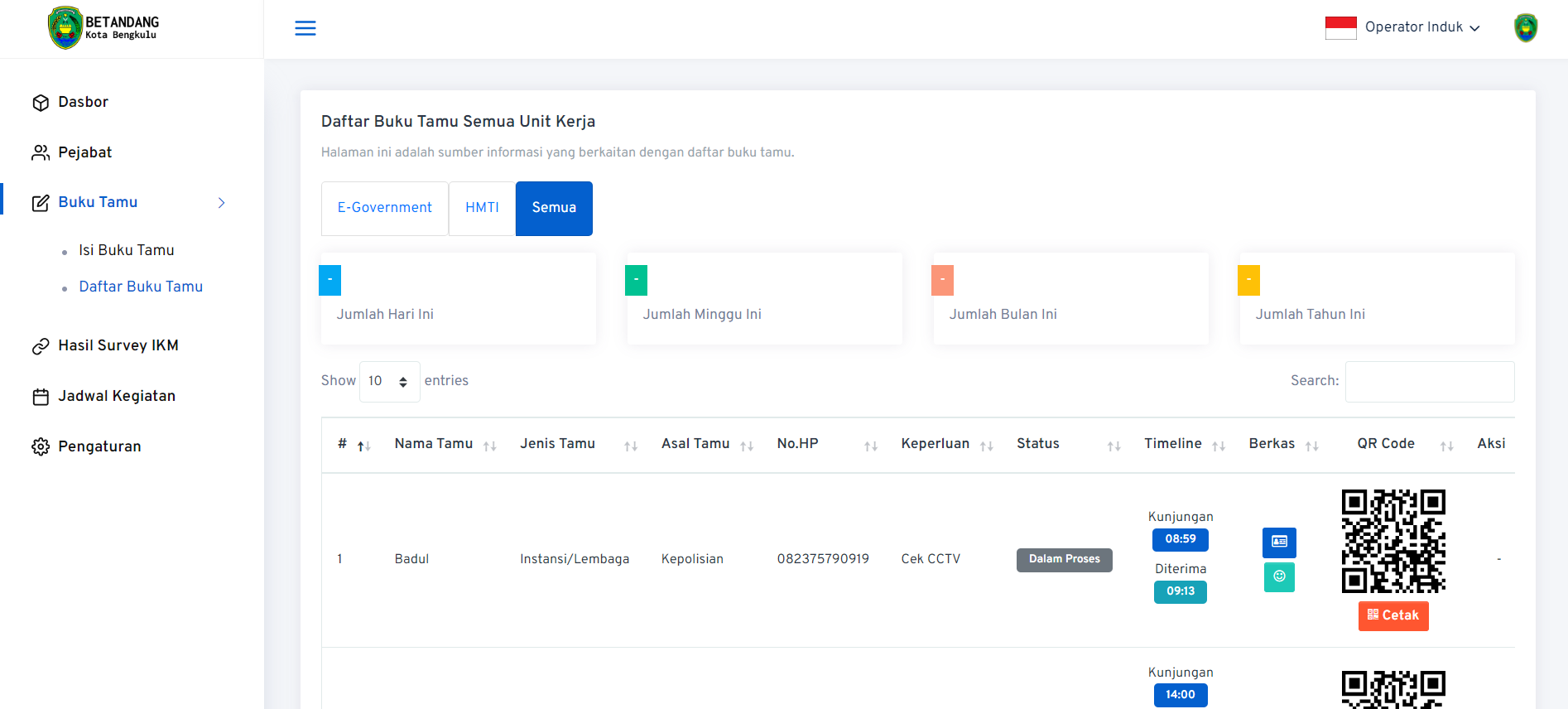Sort table by Berkas arrows
This screenshot has height=709, width=1568.
tap(1312, 446)
